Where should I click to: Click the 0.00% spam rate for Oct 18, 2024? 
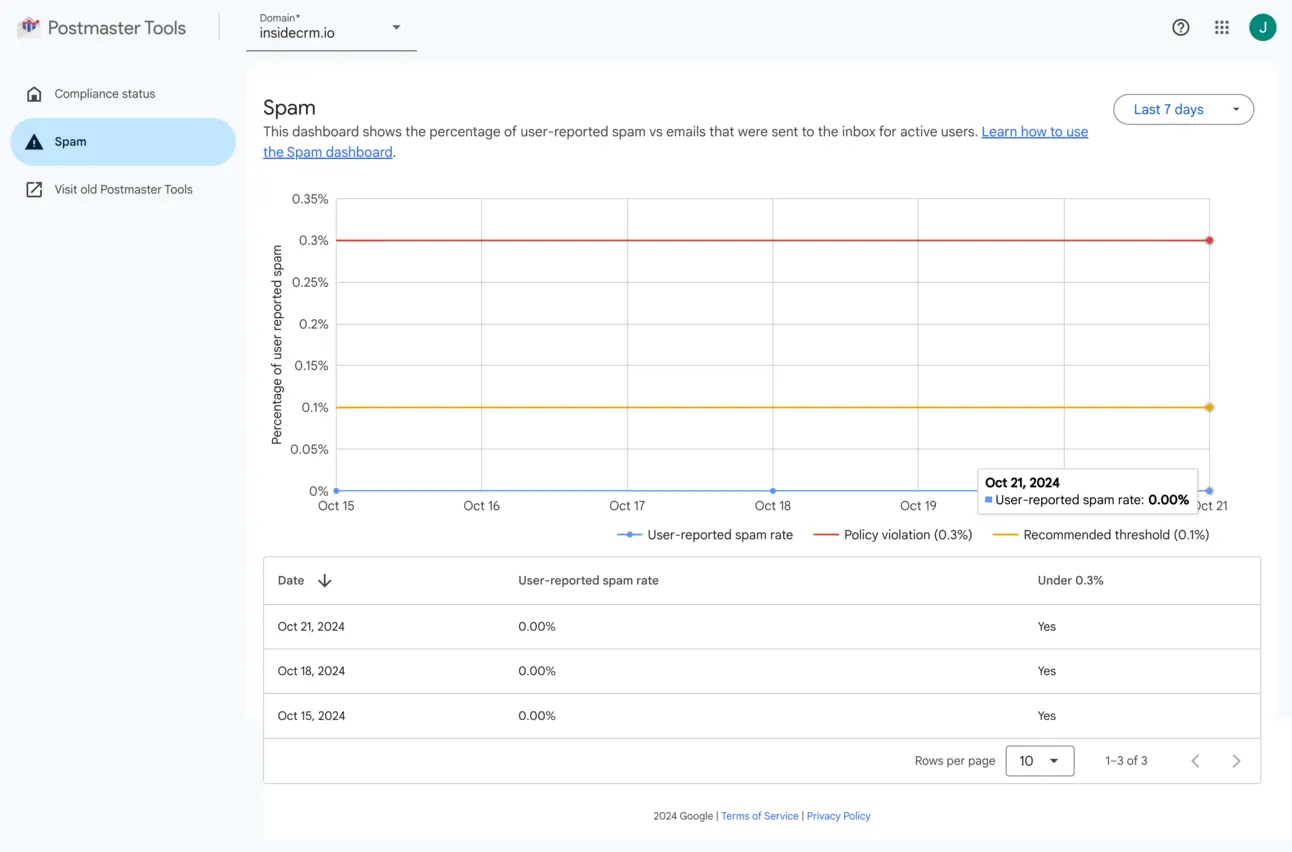click(537, 671)
